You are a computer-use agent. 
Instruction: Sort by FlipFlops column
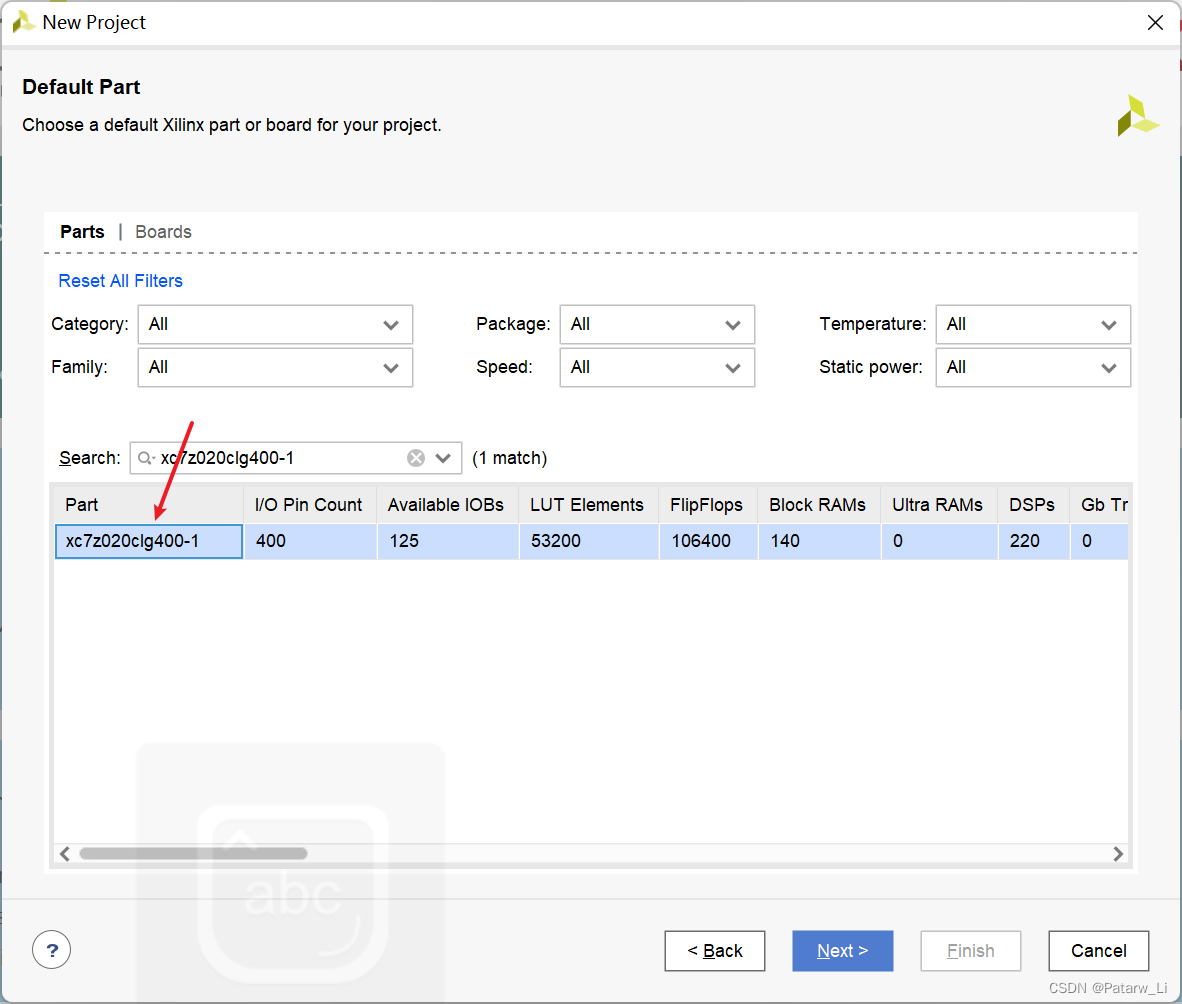point(708,505)
